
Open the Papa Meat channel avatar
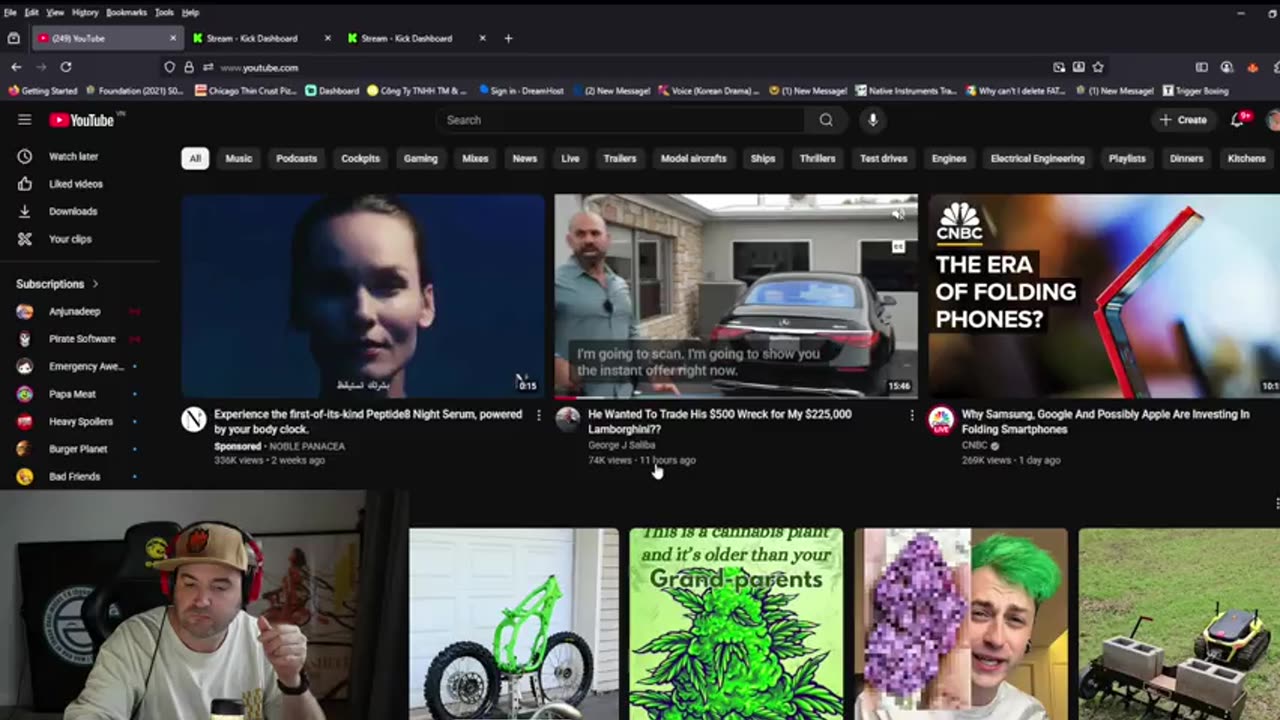click(x=25, y=394)
